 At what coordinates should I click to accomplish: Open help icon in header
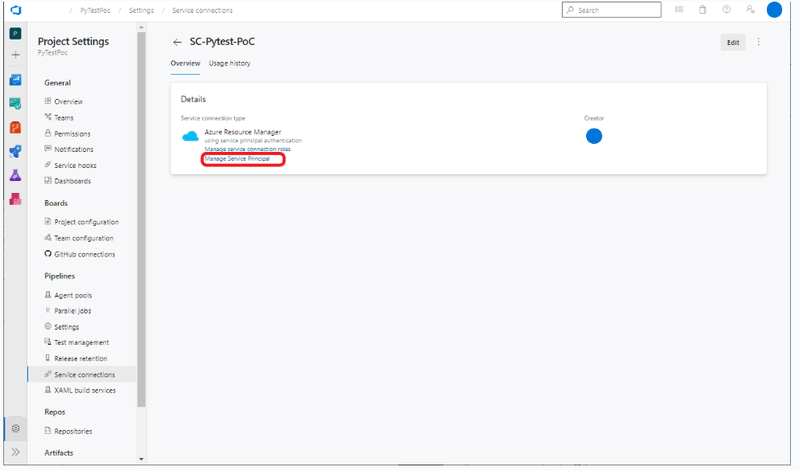727,10
